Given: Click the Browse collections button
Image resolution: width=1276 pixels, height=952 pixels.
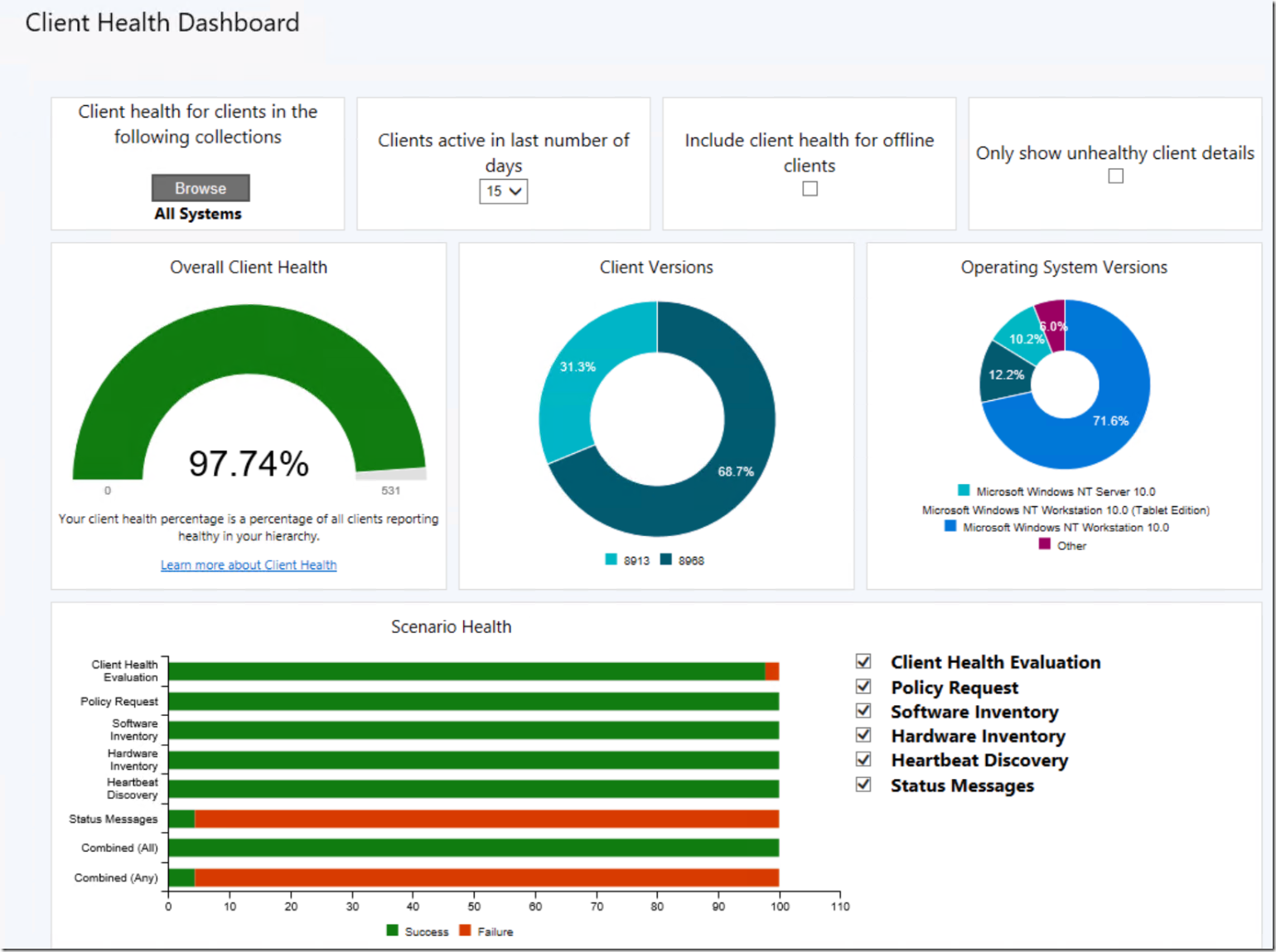Looking at the screenshot, I should tap(201, 188).
